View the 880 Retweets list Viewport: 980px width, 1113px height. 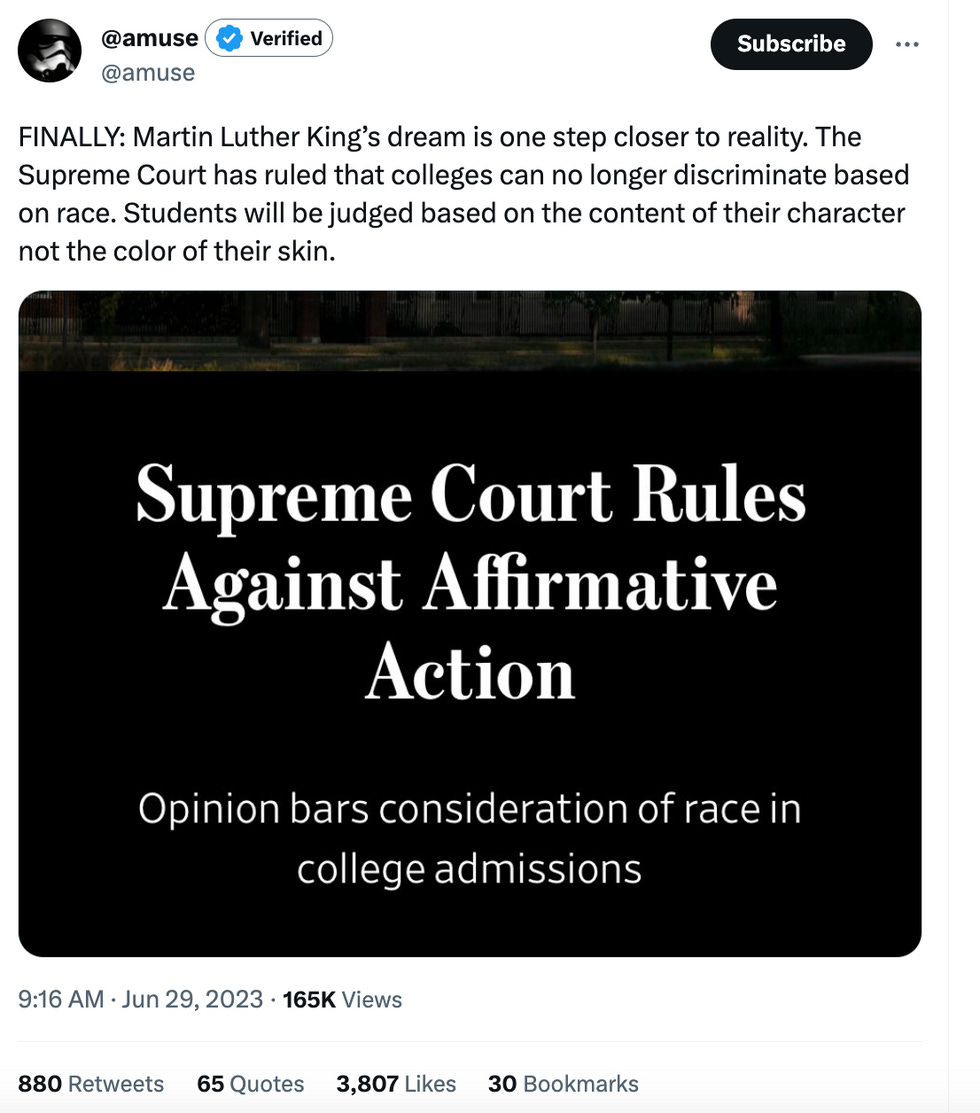click(x=90, y=1084)
